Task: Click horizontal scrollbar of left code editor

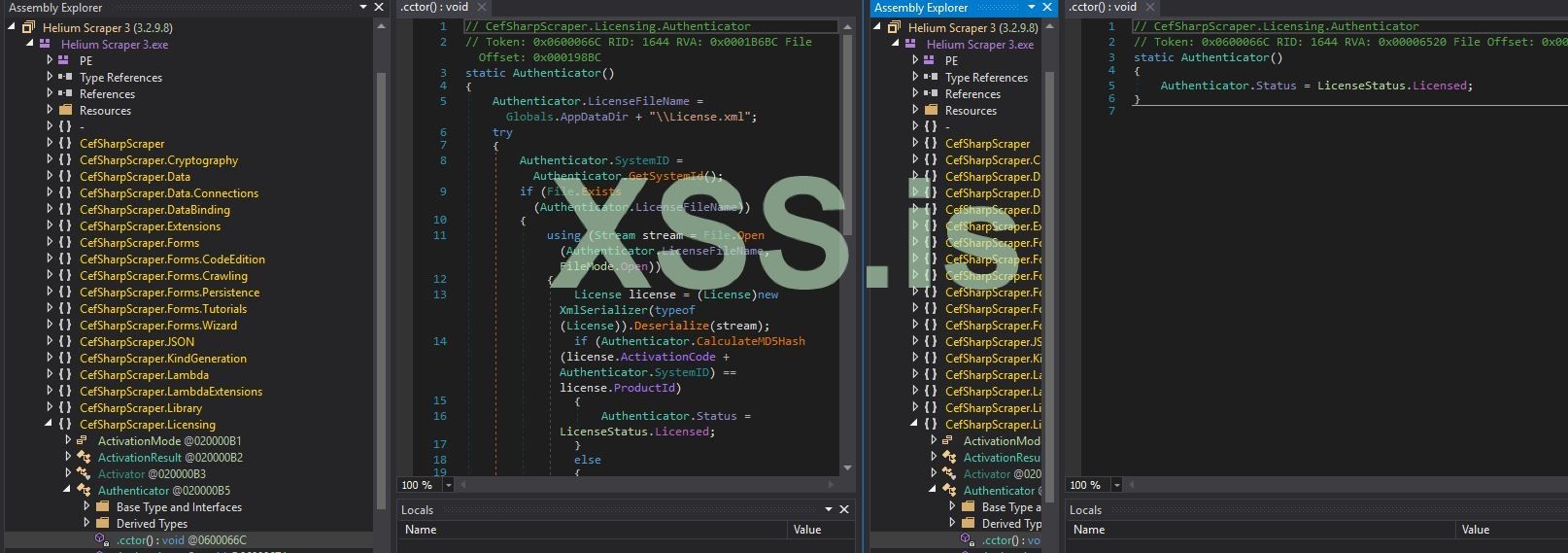Action: click(646, 484)
